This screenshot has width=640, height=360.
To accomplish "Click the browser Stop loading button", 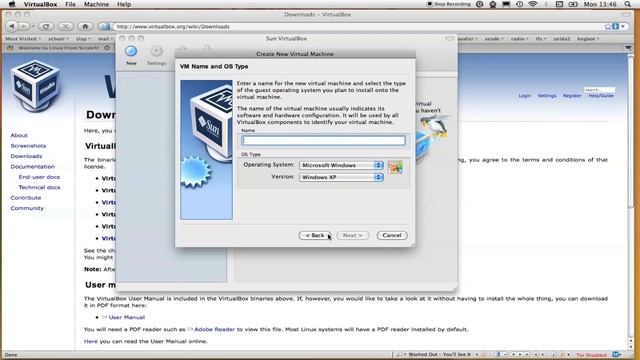I will [x=65, y=26].
